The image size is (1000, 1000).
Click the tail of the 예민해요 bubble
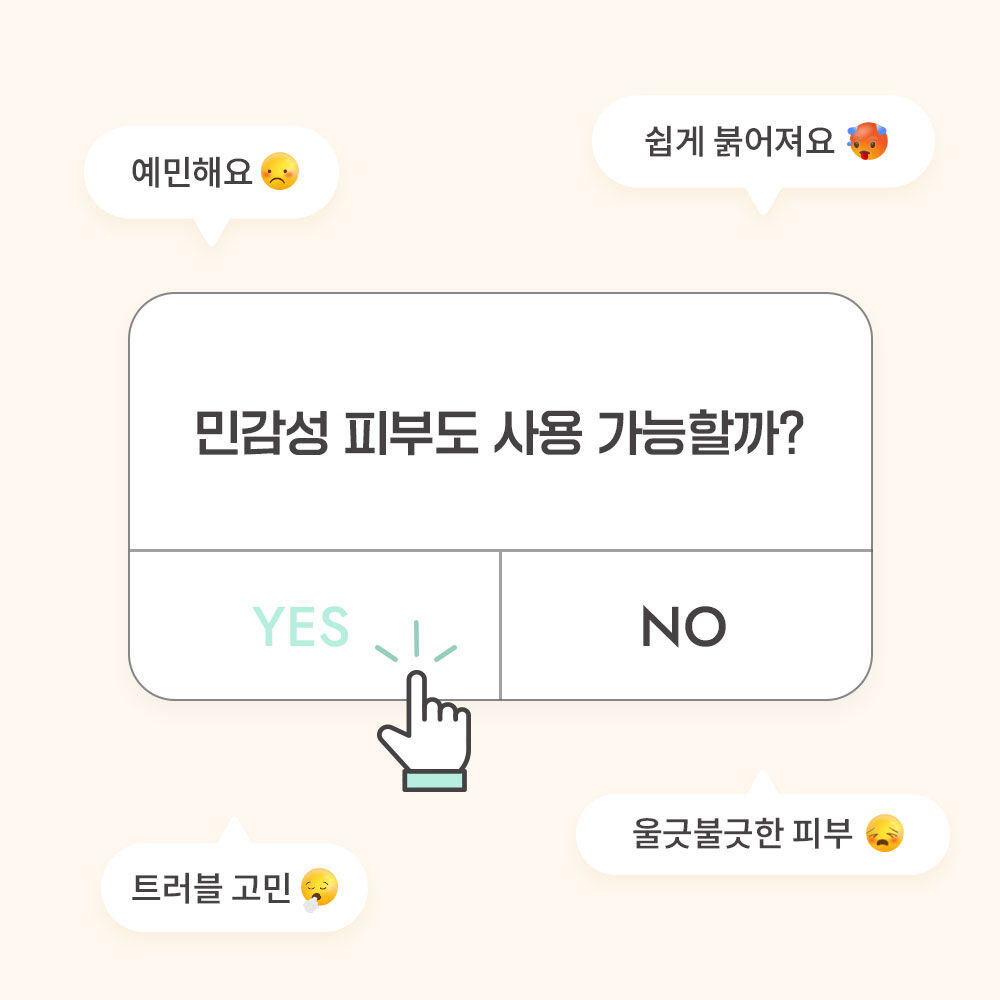[211, 232]
